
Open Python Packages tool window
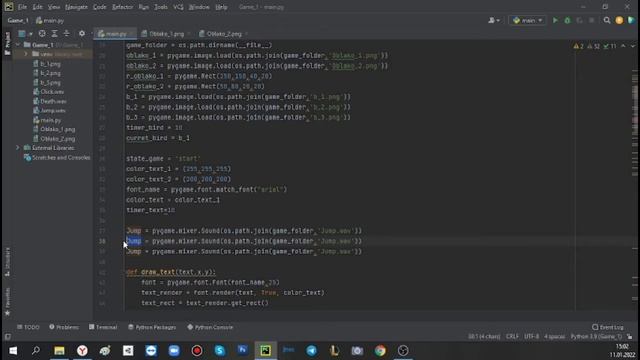point(152,327)
